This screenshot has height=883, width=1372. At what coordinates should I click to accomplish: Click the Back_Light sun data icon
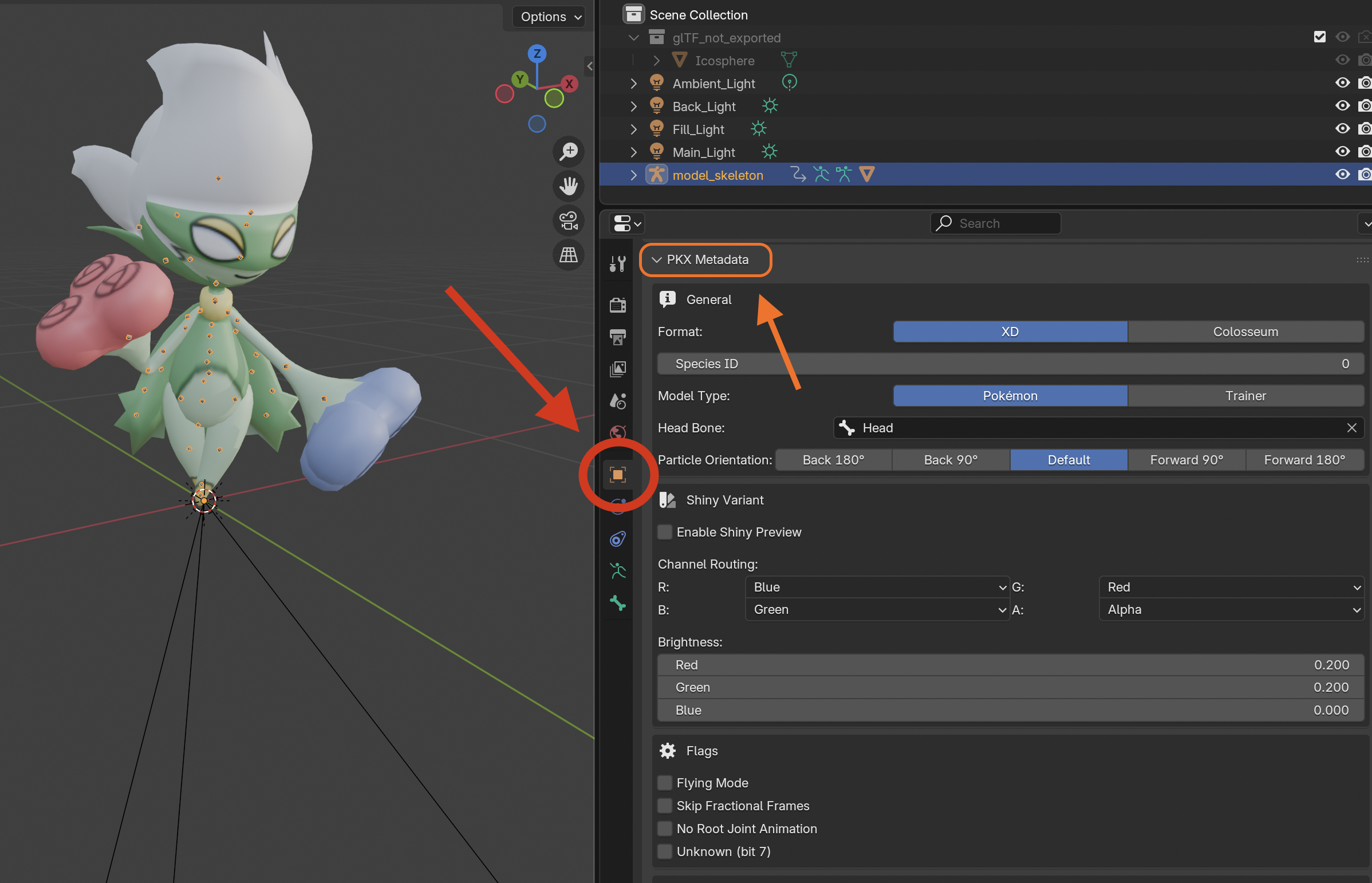(x=770, y=105)
